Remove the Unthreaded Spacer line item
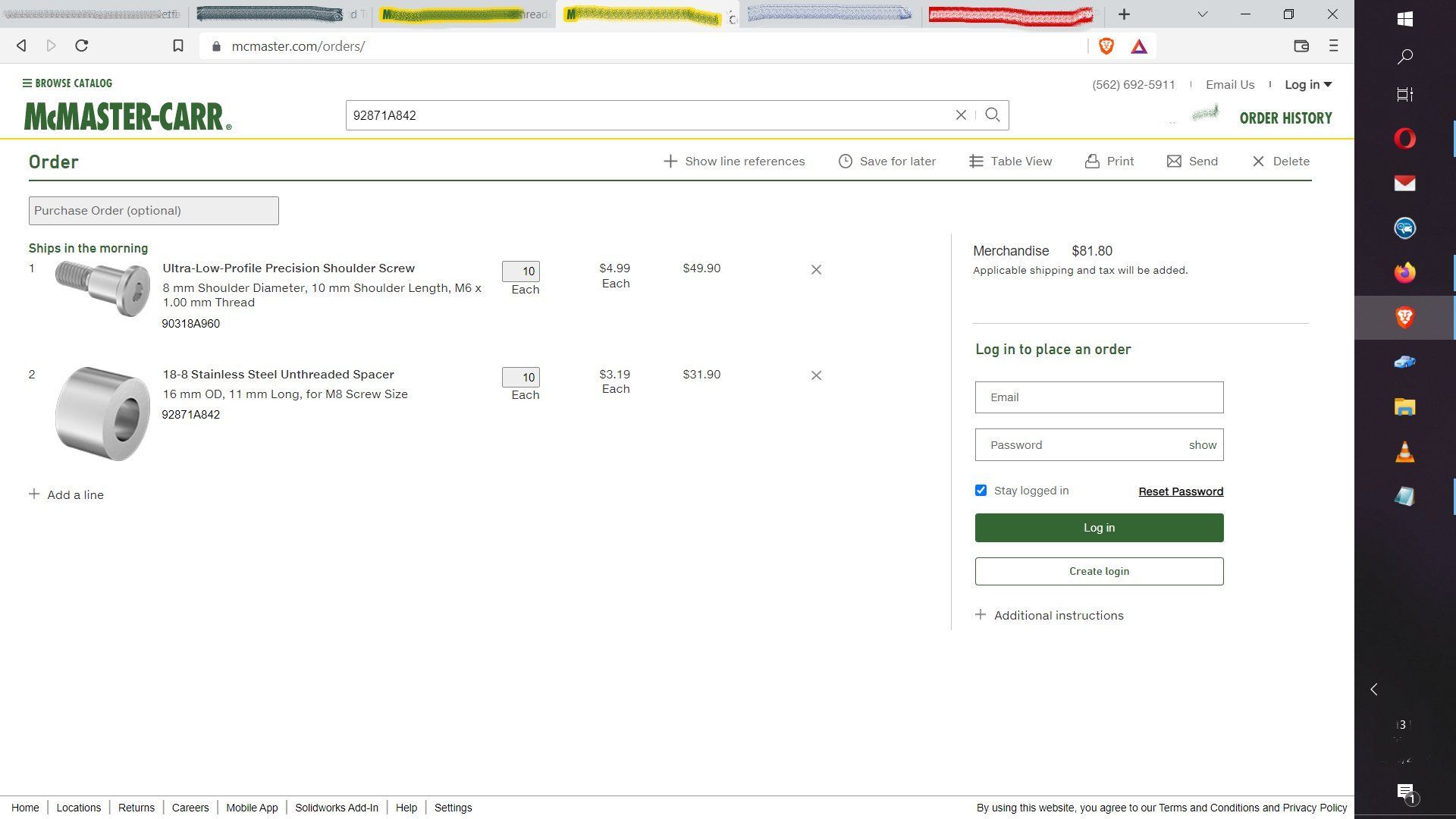The image size is (1456, 819). point(816,375)
